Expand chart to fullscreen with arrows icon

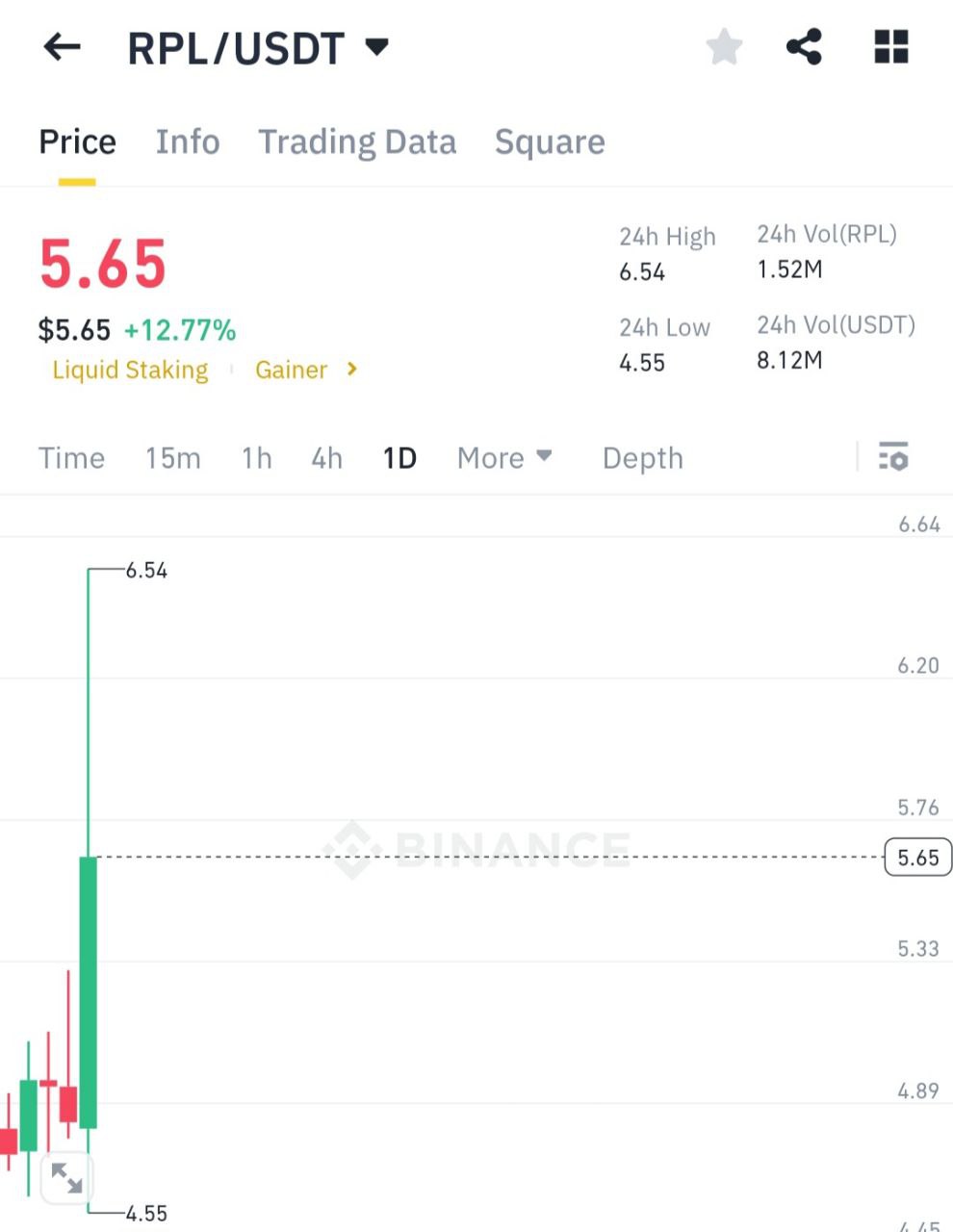[66, 1177]
